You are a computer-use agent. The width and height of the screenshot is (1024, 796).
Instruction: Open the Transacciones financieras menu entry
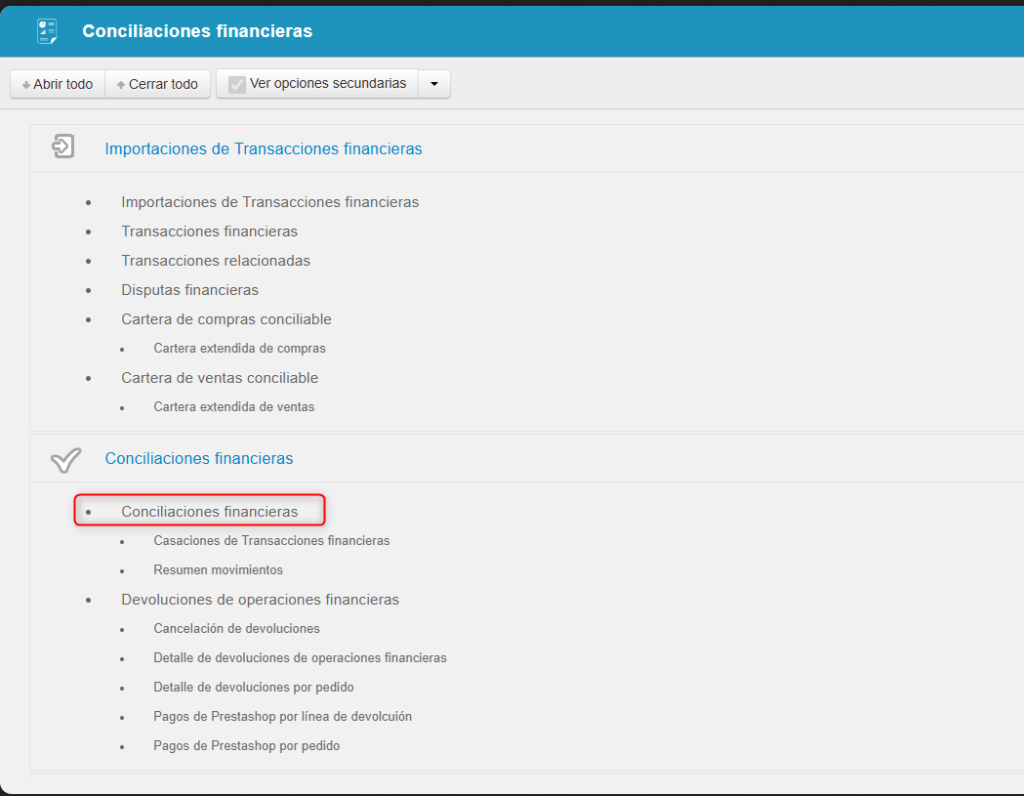tap(209, 231)
